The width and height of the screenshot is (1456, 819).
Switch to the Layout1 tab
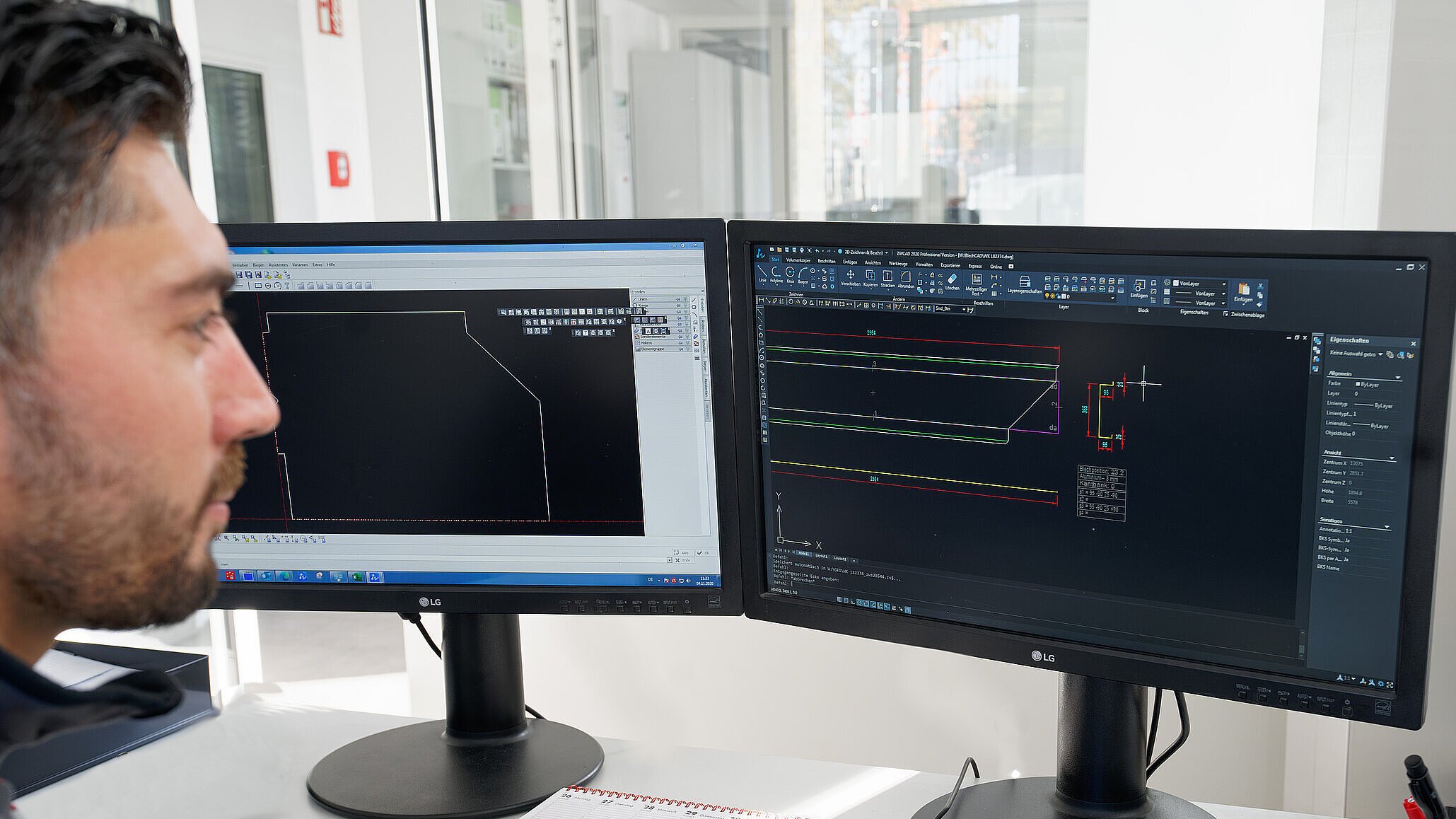click(821, 556)
